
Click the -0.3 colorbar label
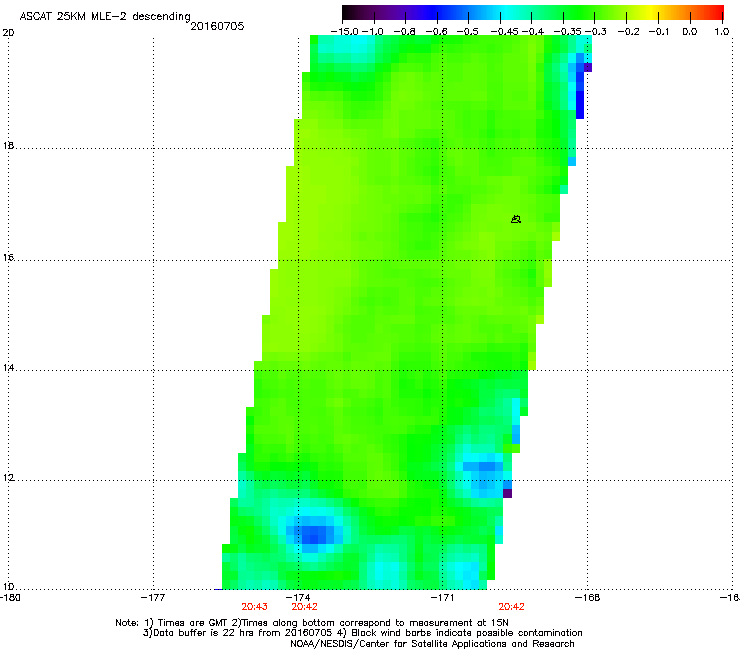click(596, 32)
